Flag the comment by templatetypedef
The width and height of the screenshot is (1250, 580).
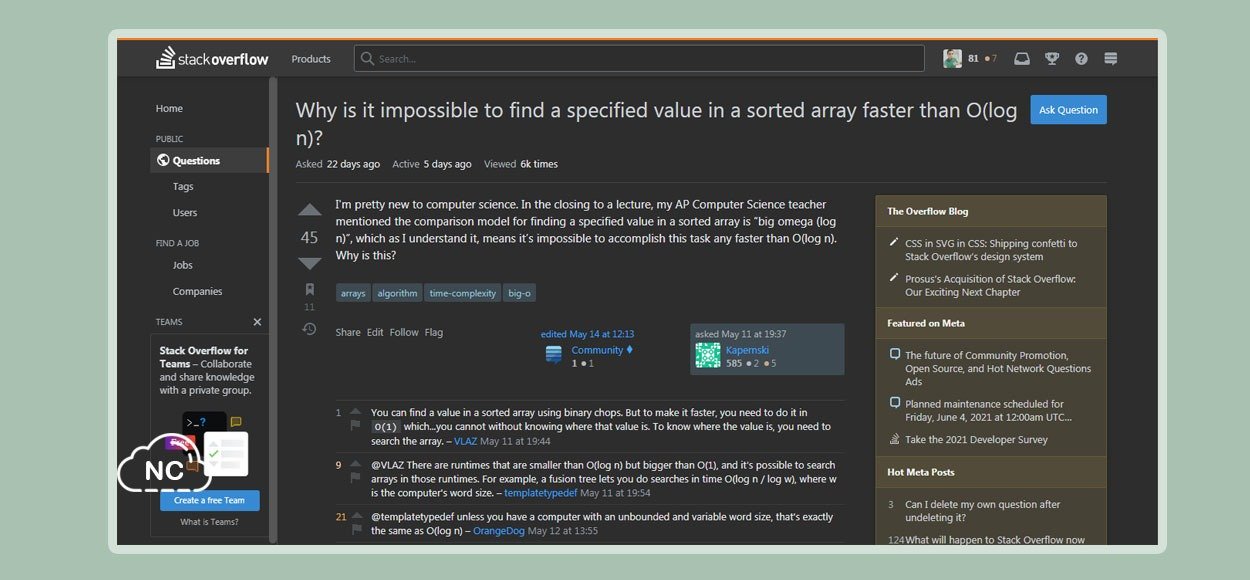coord(356,478)
